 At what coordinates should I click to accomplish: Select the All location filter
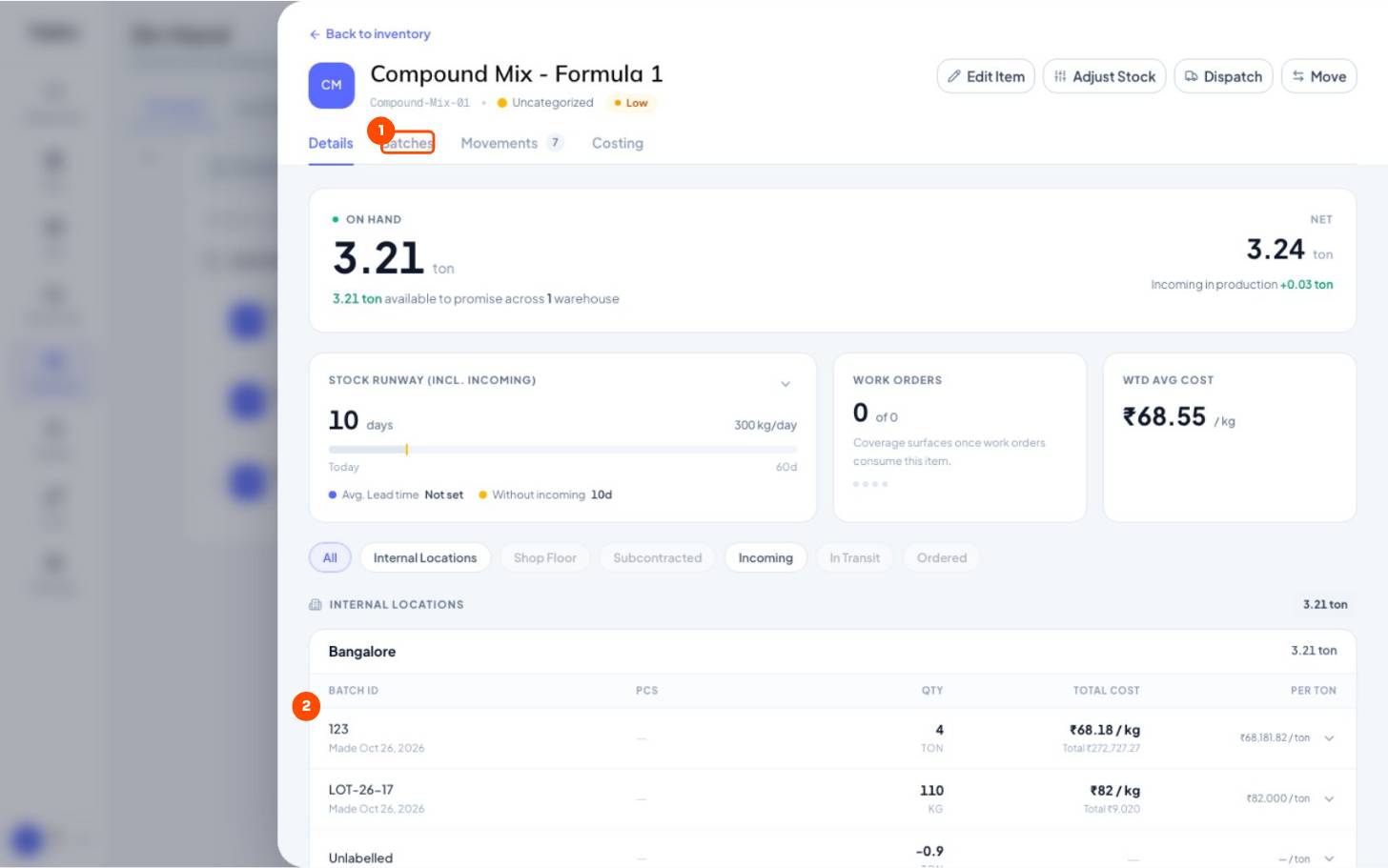point(330,557)
